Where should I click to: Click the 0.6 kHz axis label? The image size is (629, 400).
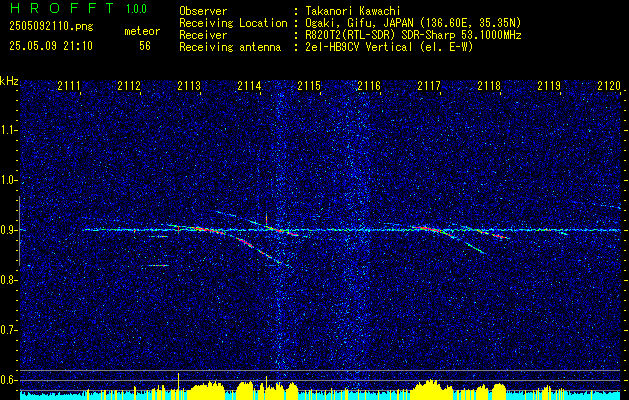click(x=8, y=380)
